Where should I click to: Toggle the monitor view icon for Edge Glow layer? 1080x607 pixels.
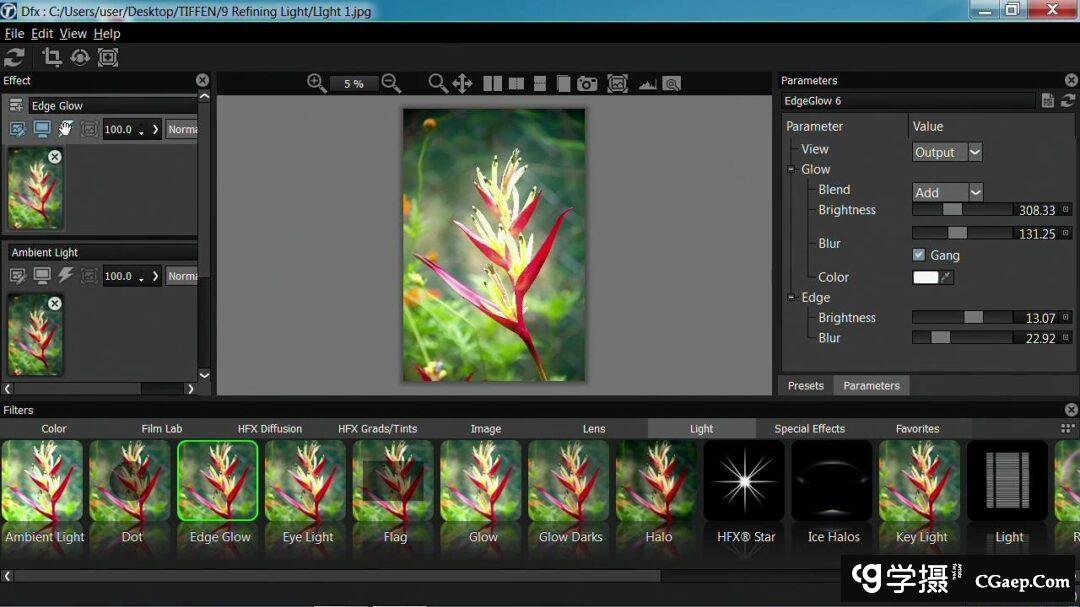(42, 129)
